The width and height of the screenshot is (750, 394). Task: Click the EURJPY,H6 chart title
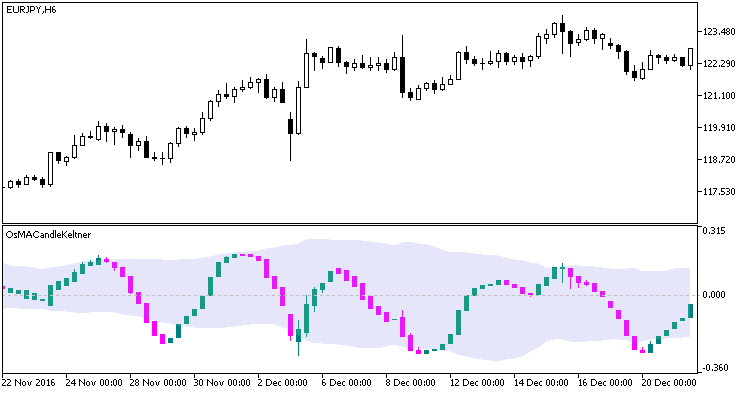[x=31, y=9]
